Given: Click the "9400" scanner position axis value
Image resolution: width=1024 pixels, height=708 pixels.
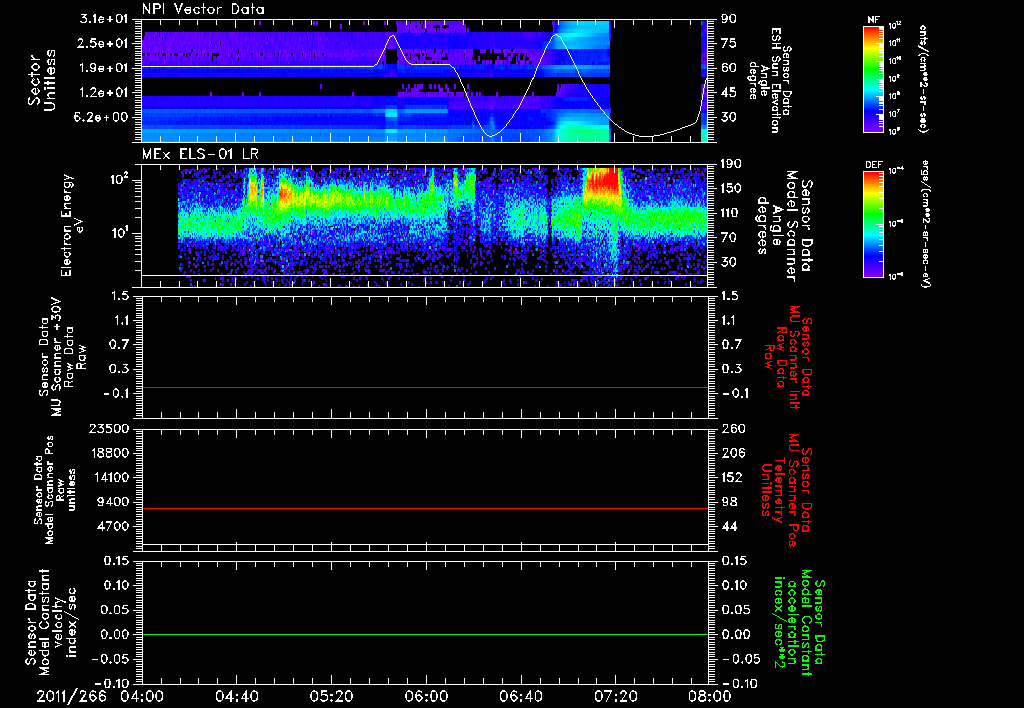Looking at the screenshot, I should click(x=112, y=502).
